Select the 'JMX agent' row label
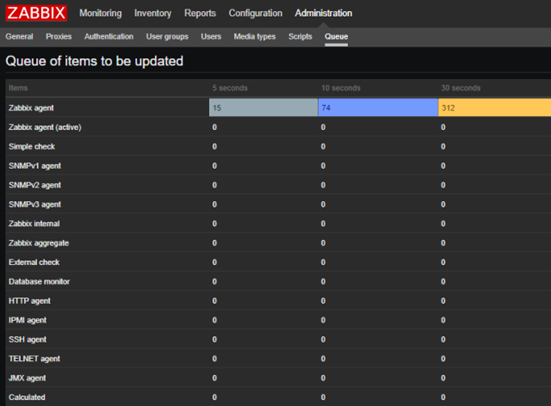Screen dimensions: 551x406 [27, 378]
